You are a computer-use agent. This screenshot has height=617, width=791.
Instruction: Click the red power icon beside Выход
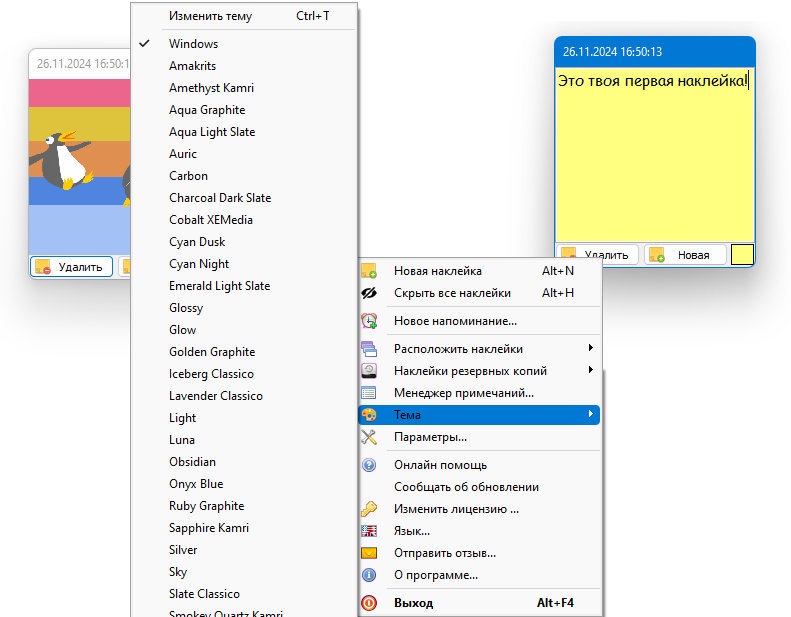coord(369,603)
